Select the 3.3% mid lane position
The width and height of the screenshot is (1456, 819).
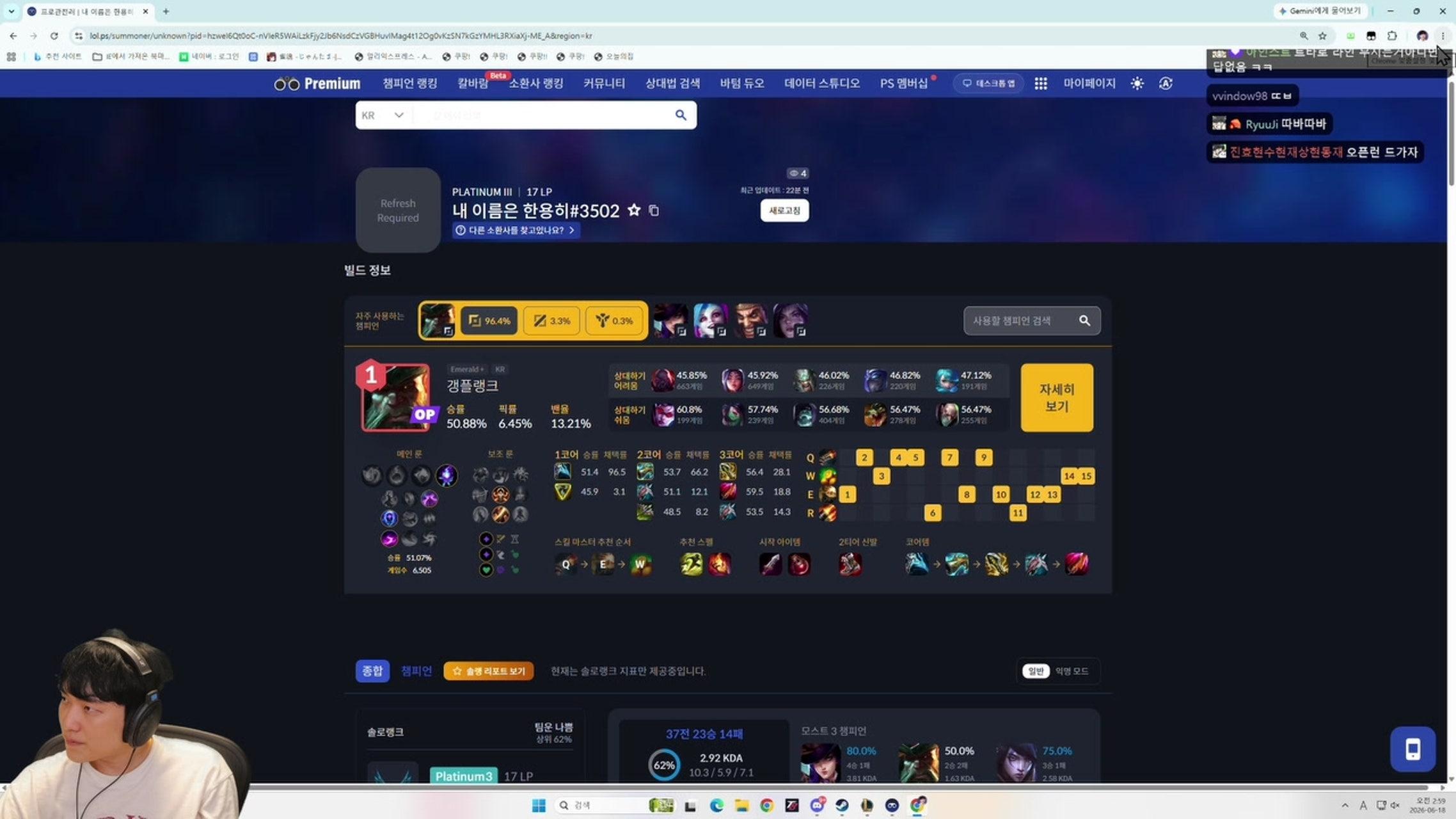click(552, 321)
